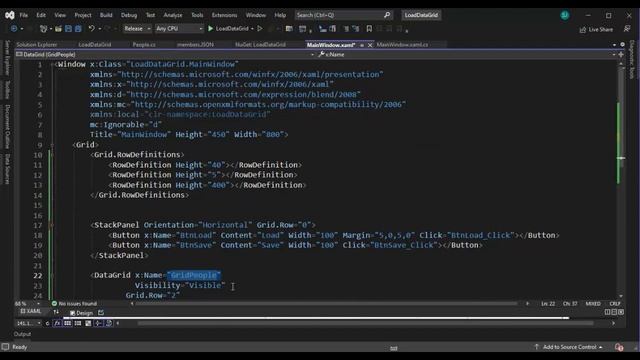Click the Open File folder icon
Viewport: 640px width, 360px height.
tap(58, 29)
